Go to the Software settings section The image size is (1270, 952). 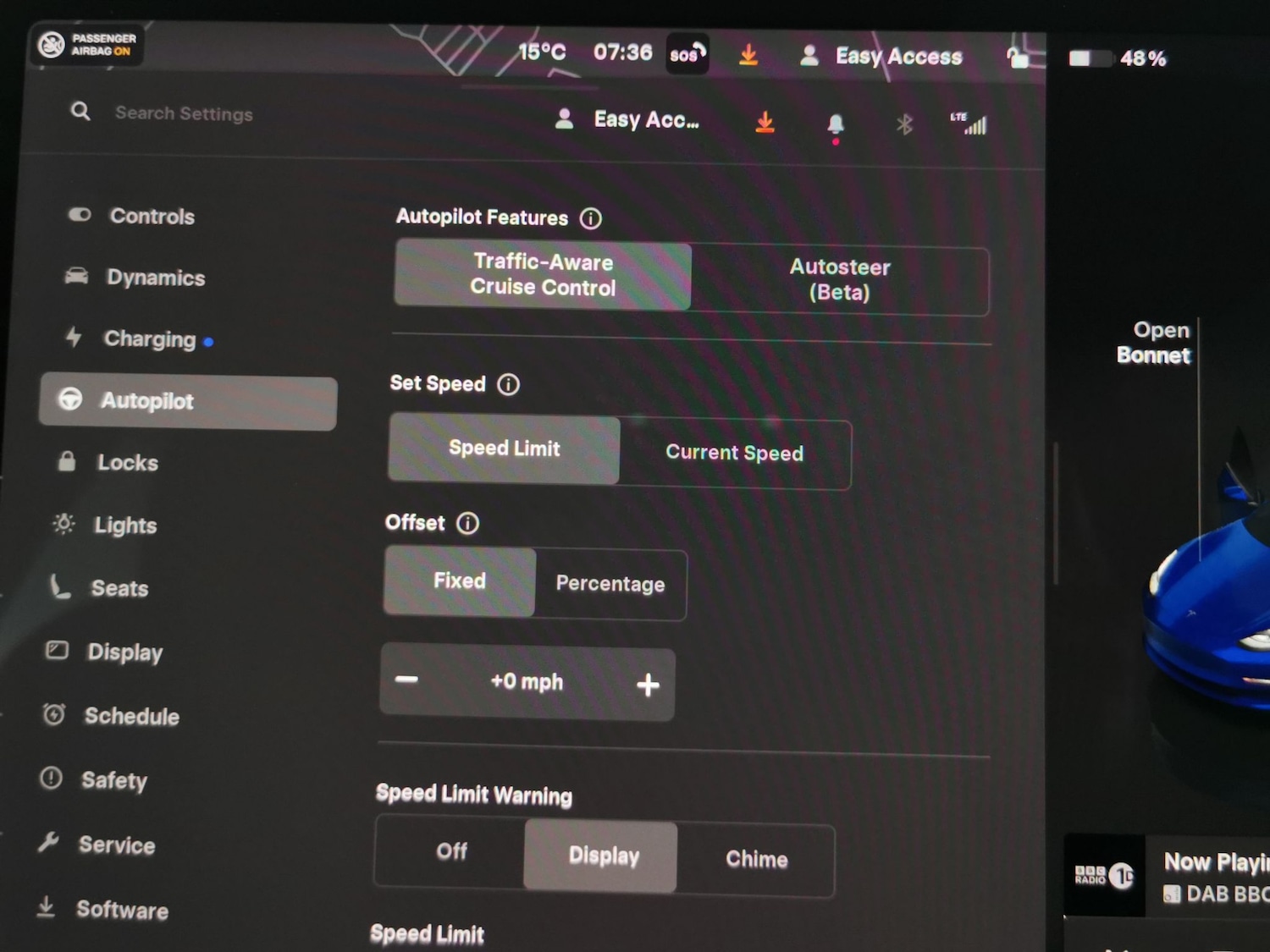[x=122, y=911]
